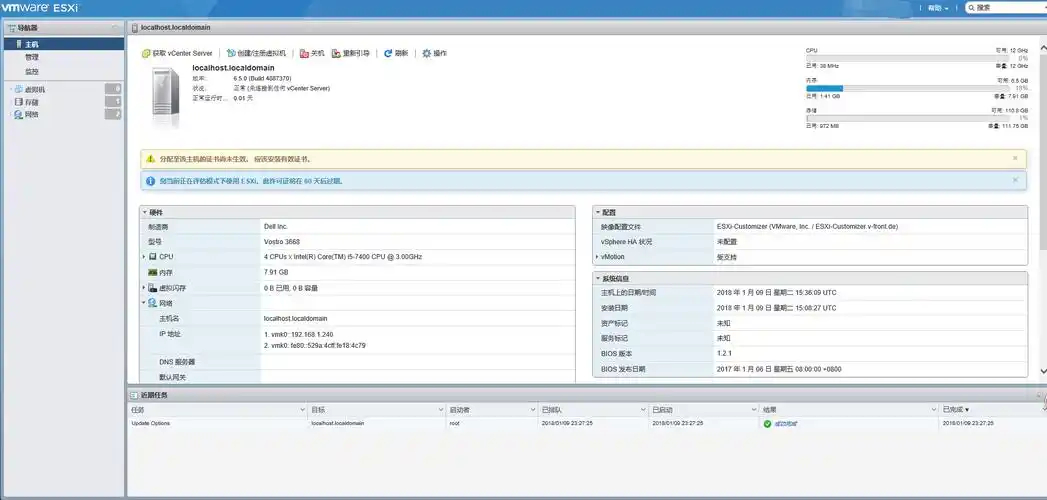Click the 网络 icon in hardware panel

(x=152, y=303)
